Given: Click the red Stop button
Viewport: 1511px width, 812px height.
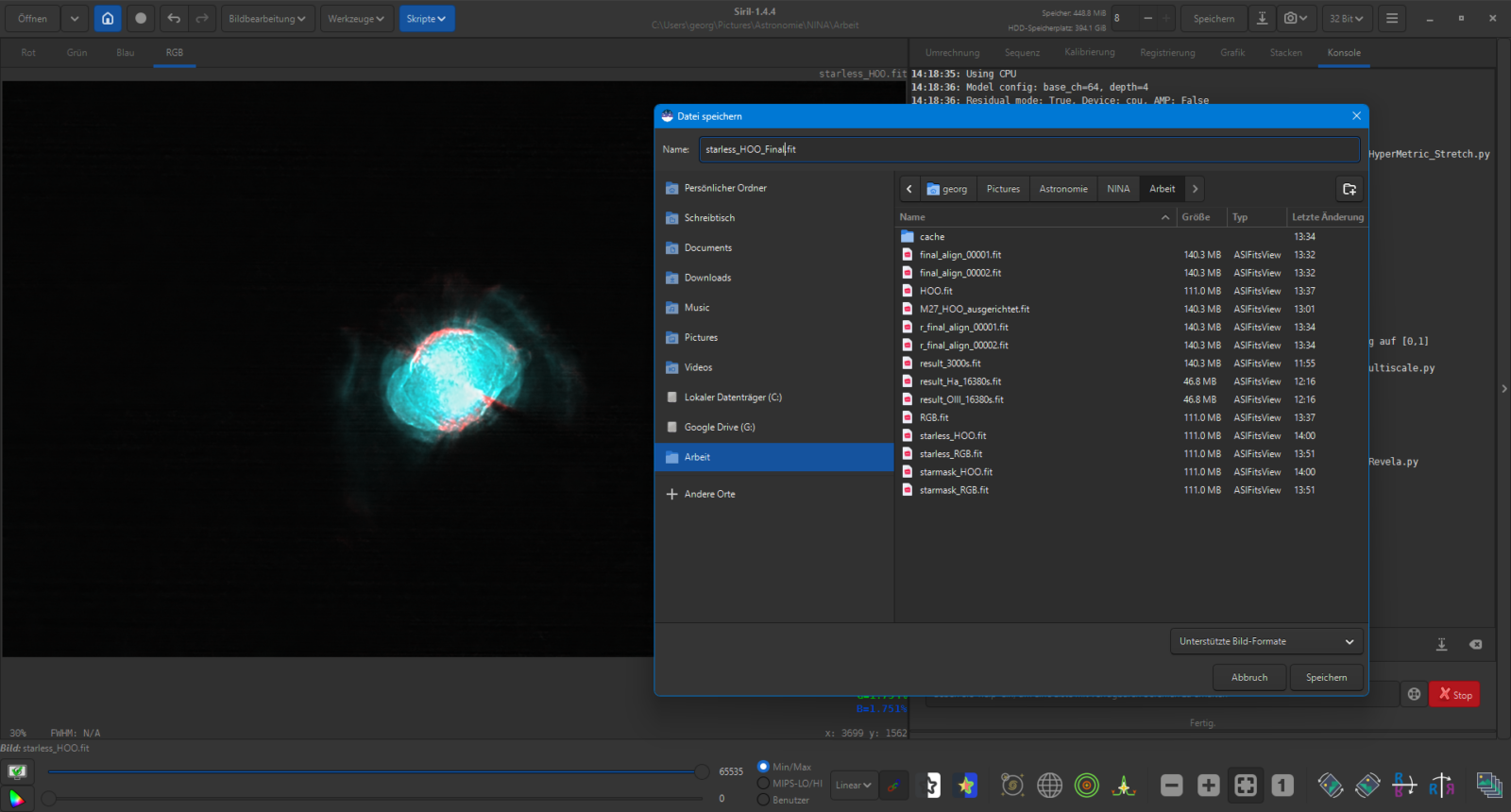Looking at the screenshot, I should pos(1454,694).
